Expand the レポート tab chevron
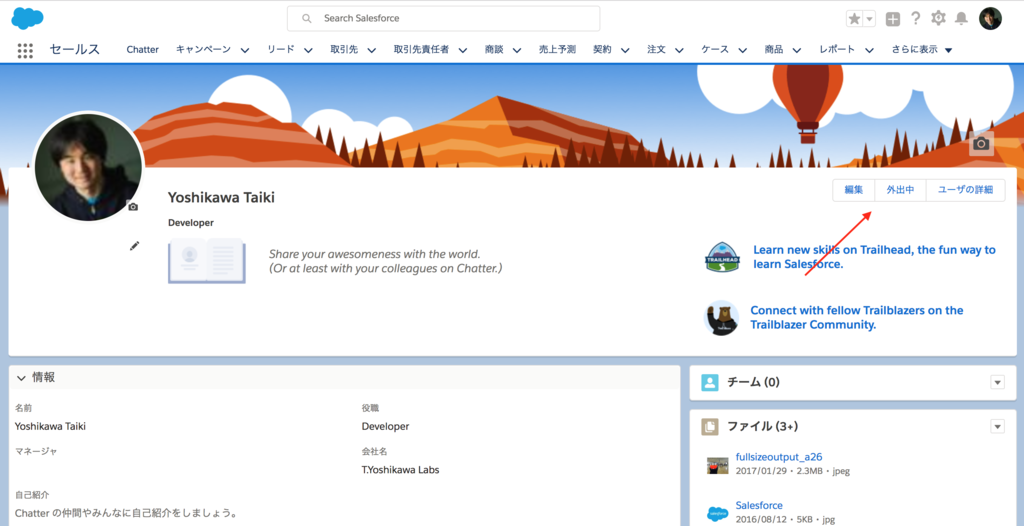The width and height of the screenshot is (1024, 526). 870,50
